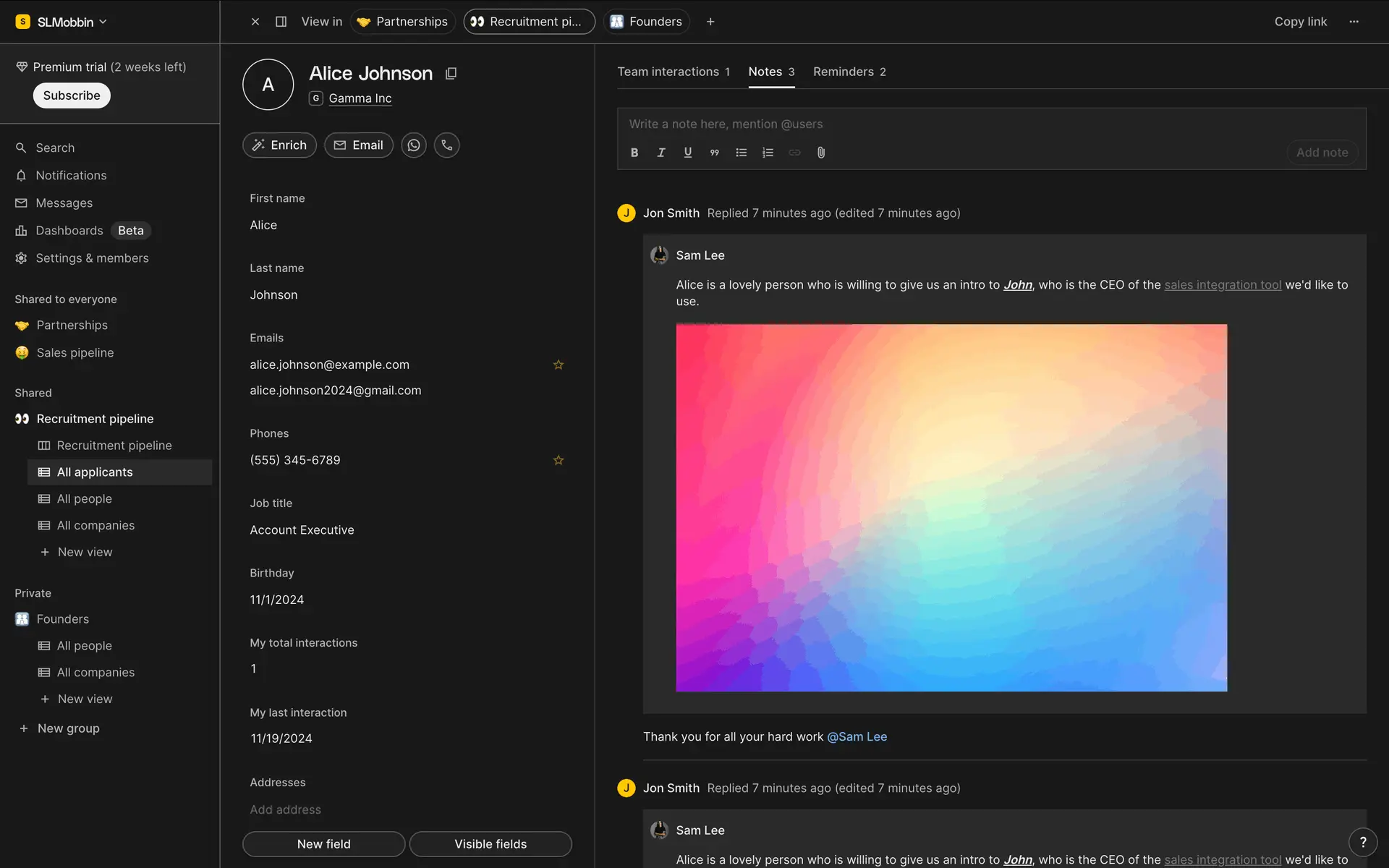Star the alice.johnson@example.com email as primary
Viewport: 1389px width, 868px height.
[x=558, y=365]
